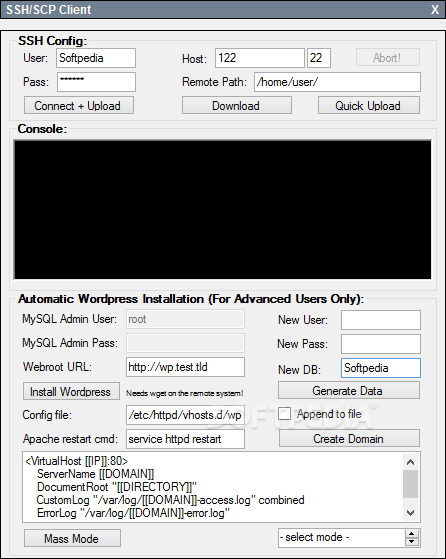The width and height of the screenshot is (446, 559).
Task: Click the select mode down spinner arrow
Action: 412,542
